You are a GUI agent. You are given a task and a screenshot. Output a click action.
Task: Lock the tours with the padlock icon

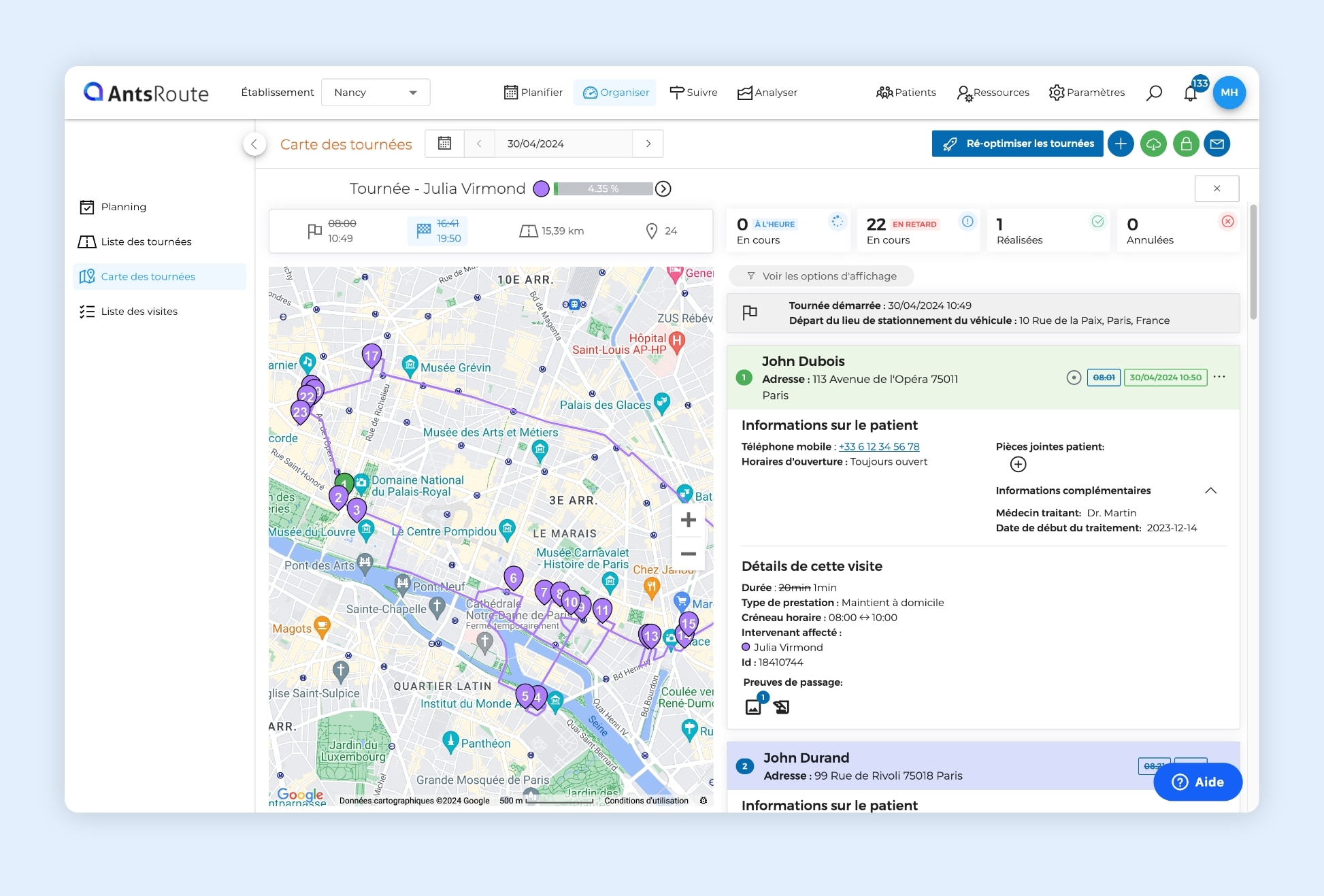[x=1186, y=144]
